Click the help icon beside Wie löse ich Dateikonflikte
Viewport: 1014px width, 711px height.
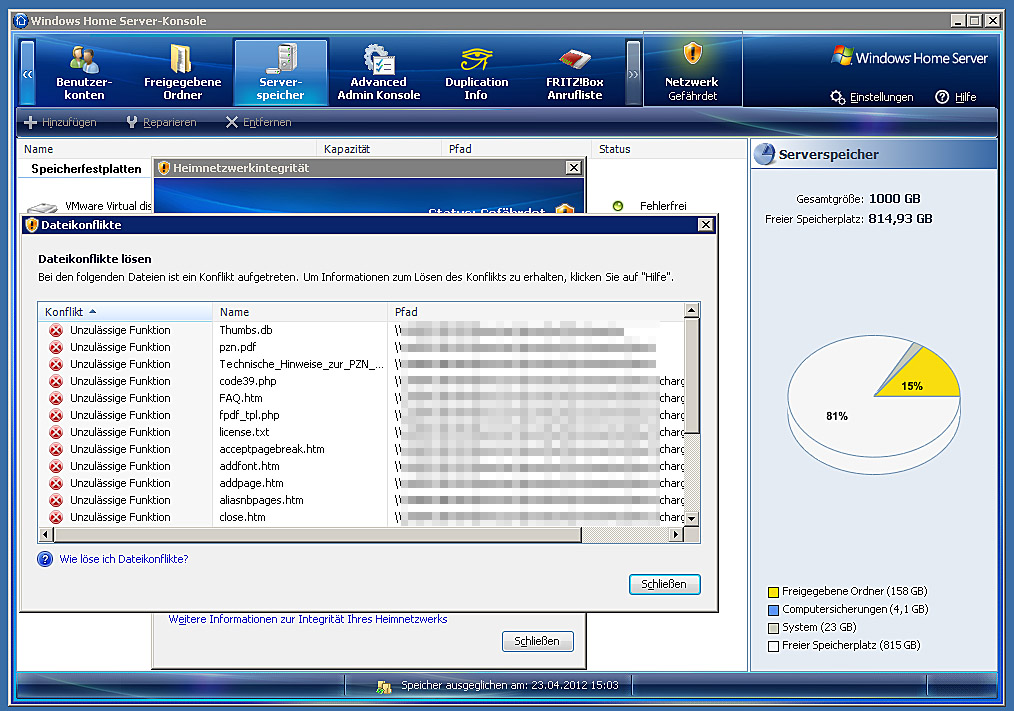(x=45, y=559)
